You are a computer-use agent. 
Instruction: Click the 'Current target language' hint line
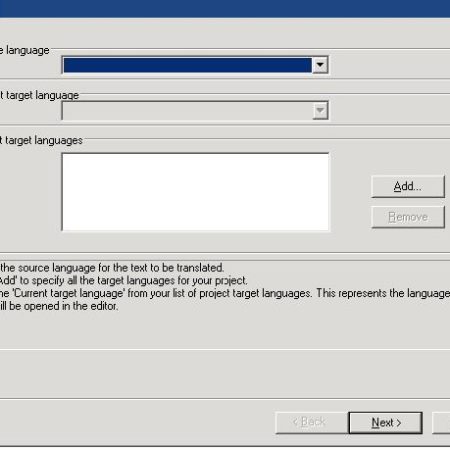tap(225, 293)
